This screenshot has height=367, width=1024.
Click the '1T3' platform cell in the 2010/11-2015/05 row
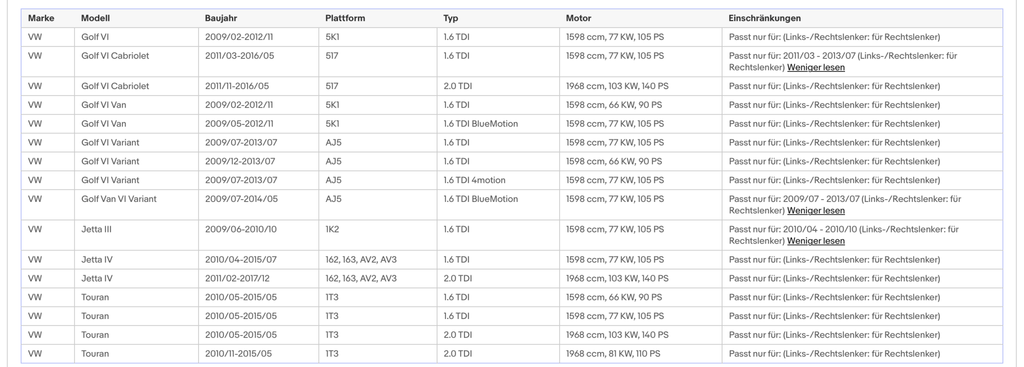coord(332,354)
